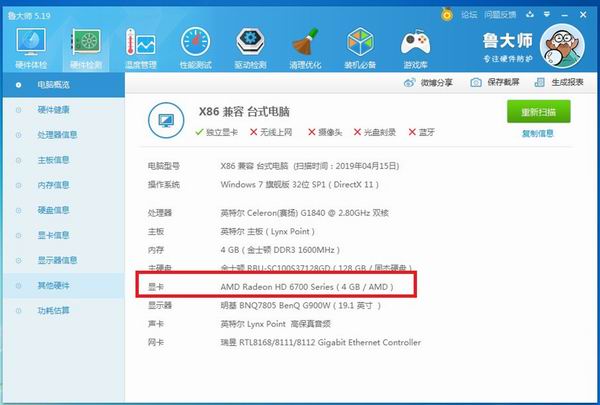600x405 pixels.
Task: Click the round computer monitor icon
Action: (x=166, y=120)
